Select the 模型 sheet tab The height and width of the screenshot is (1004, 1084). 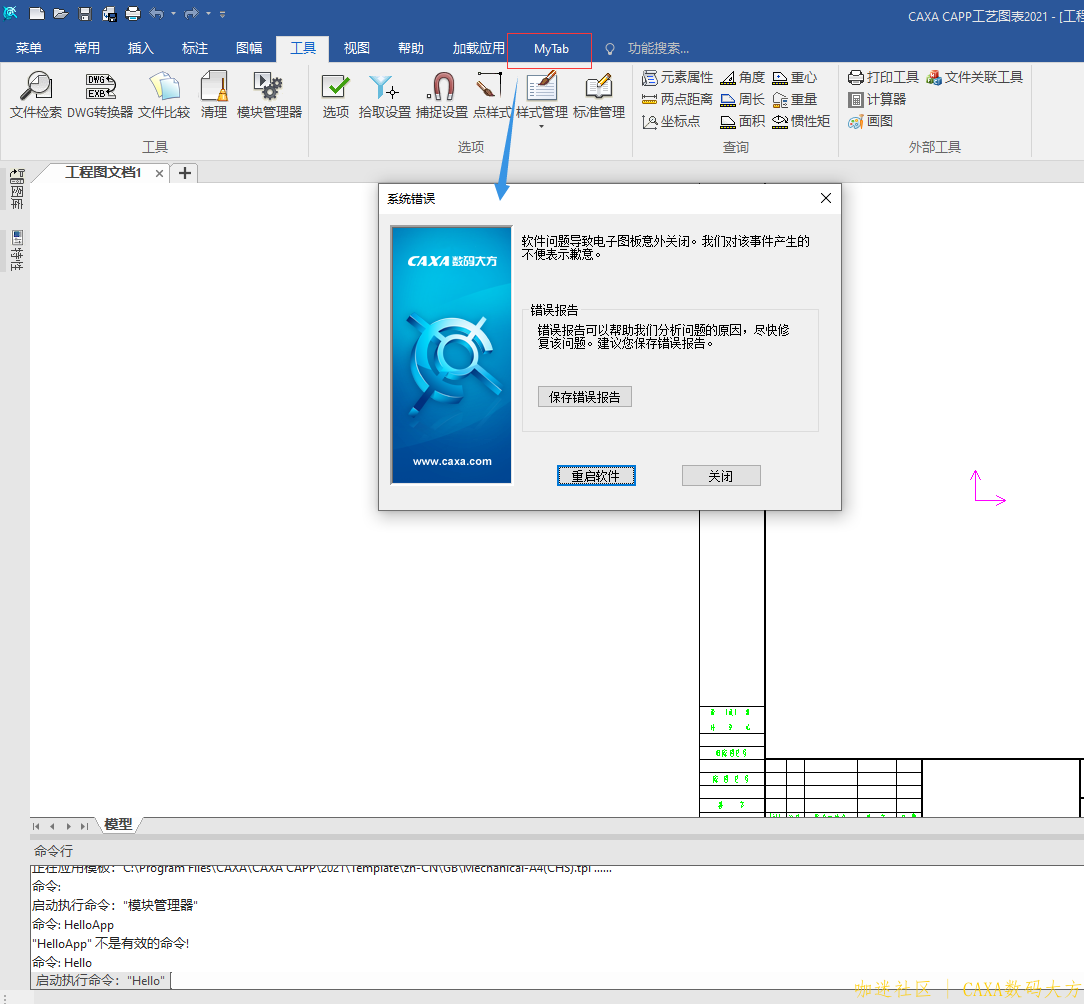tap(118, 824)
